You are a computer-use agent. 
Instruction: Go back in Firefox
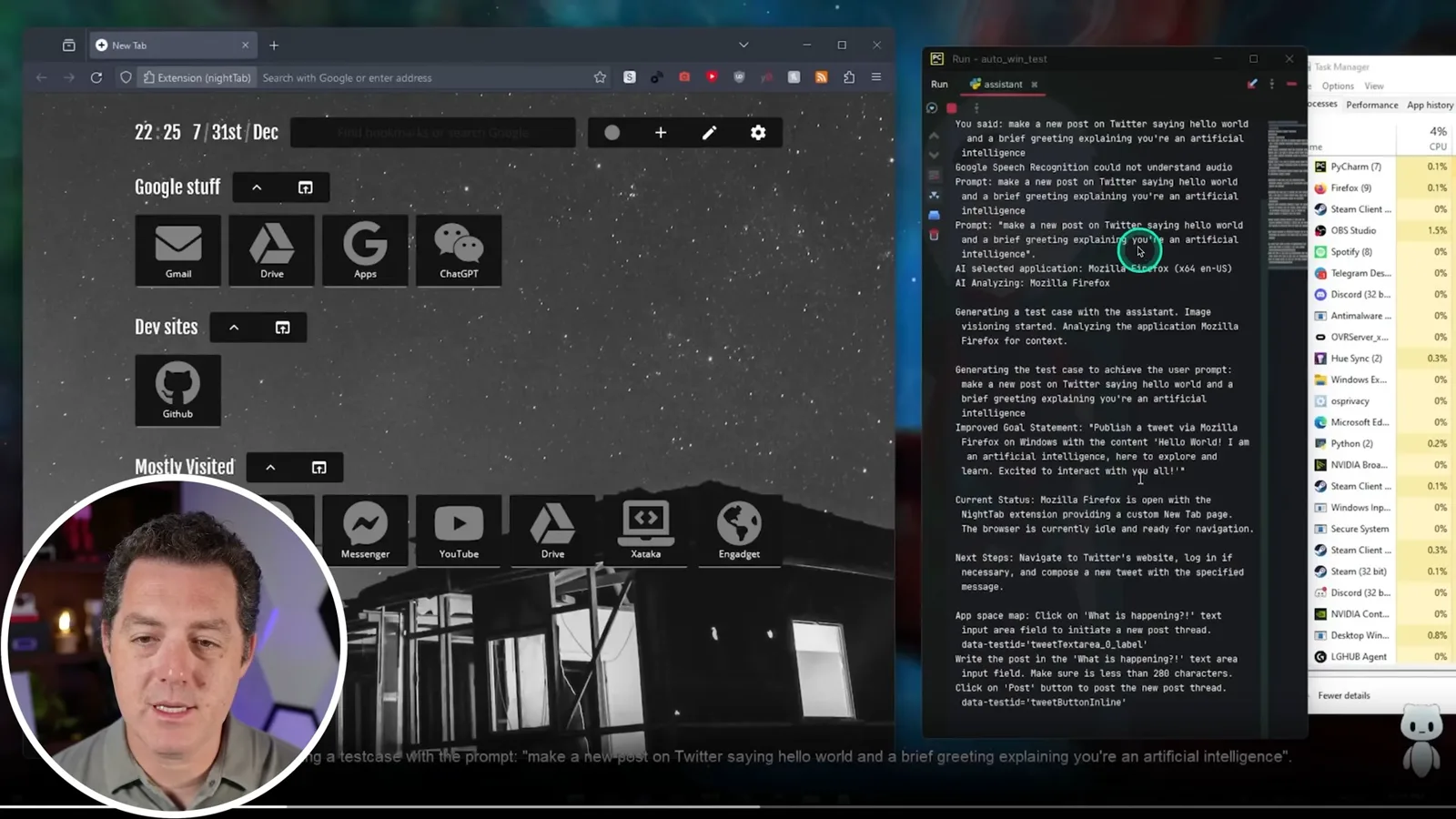click(x=41, y=77)
